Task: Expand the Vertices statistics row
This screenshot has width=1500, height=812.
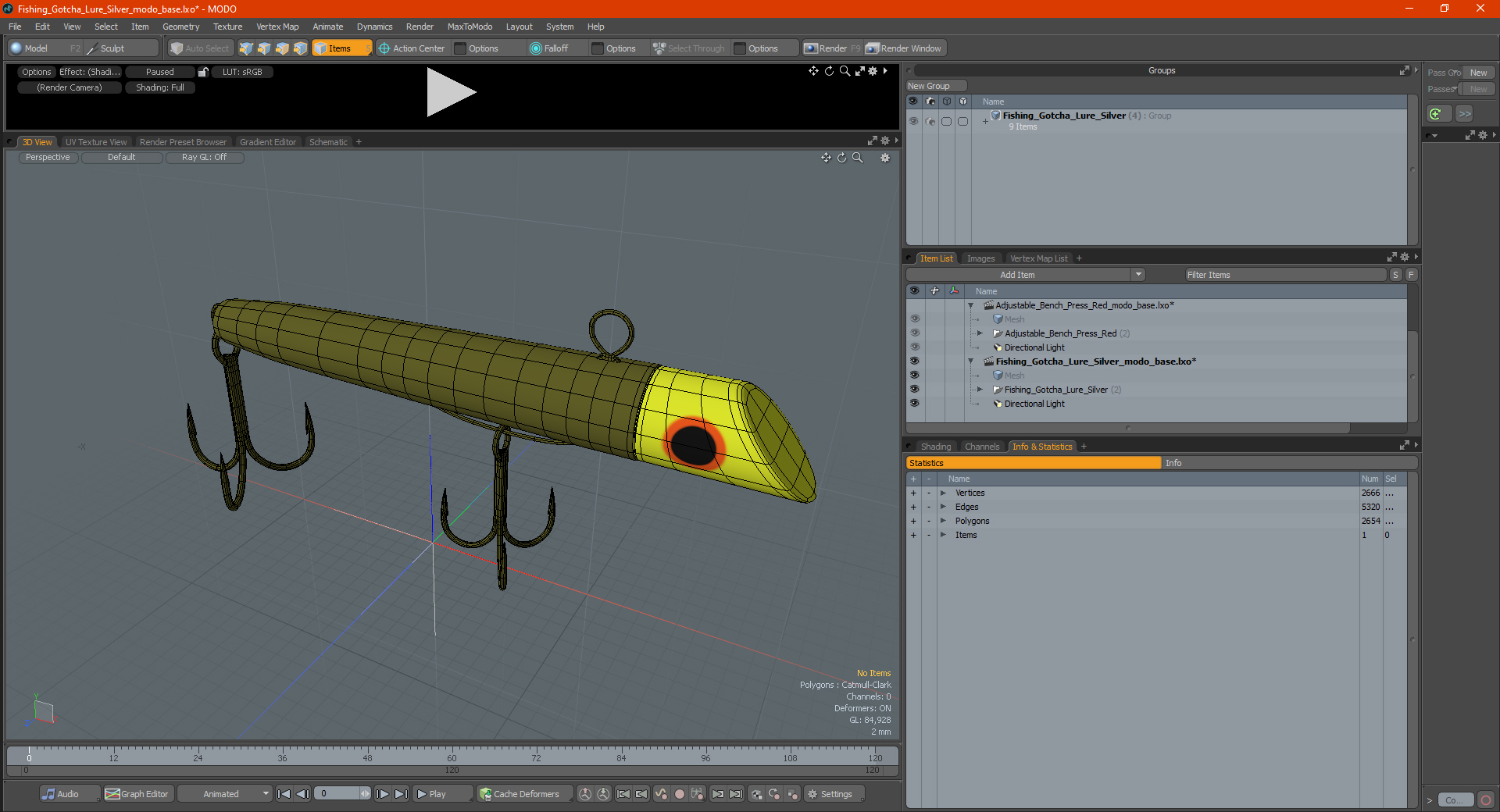Action: coord(943,493)
